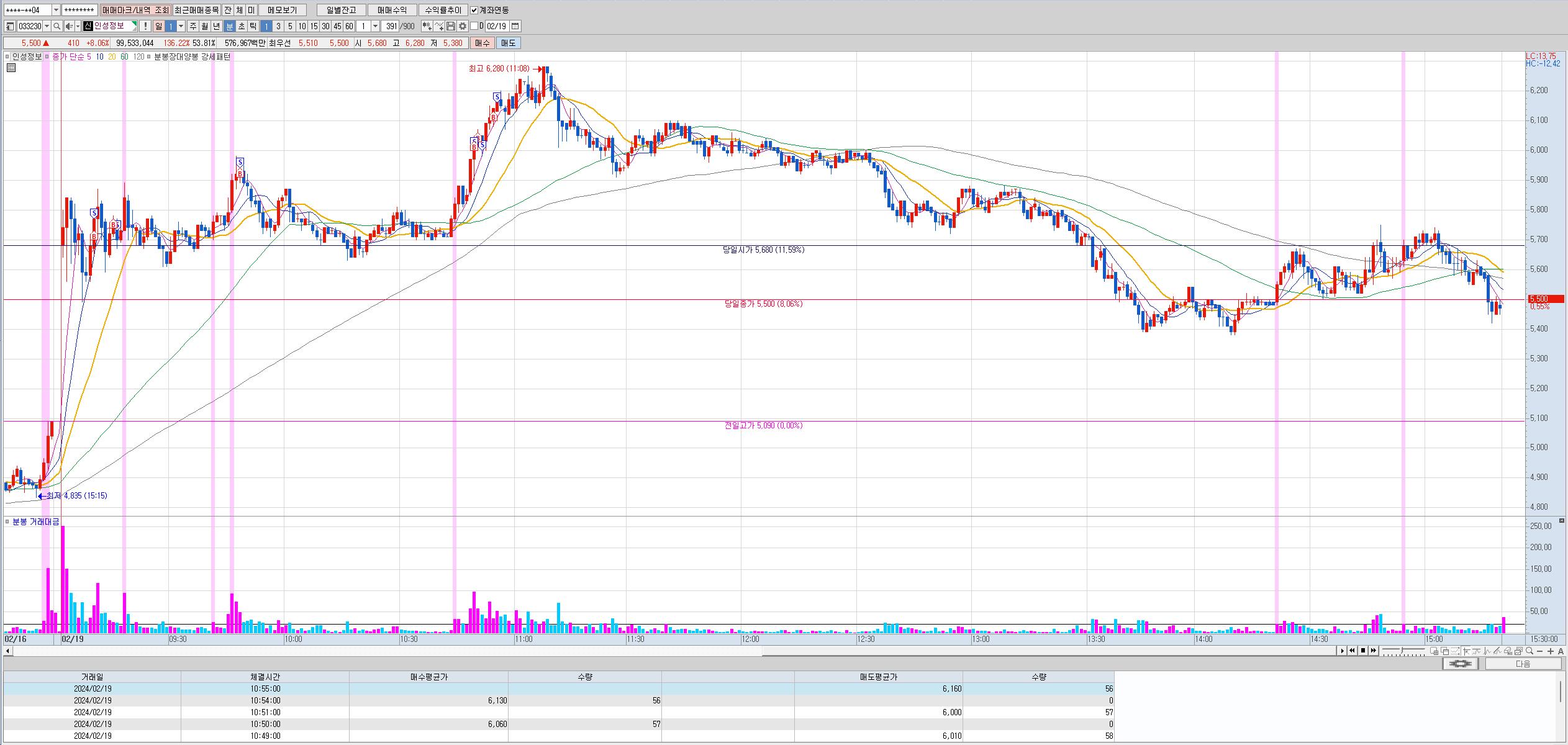Click the red 매수 buy button
Image resolution: width=1568 pixels, height=745 pixels.
pos(482,43)
